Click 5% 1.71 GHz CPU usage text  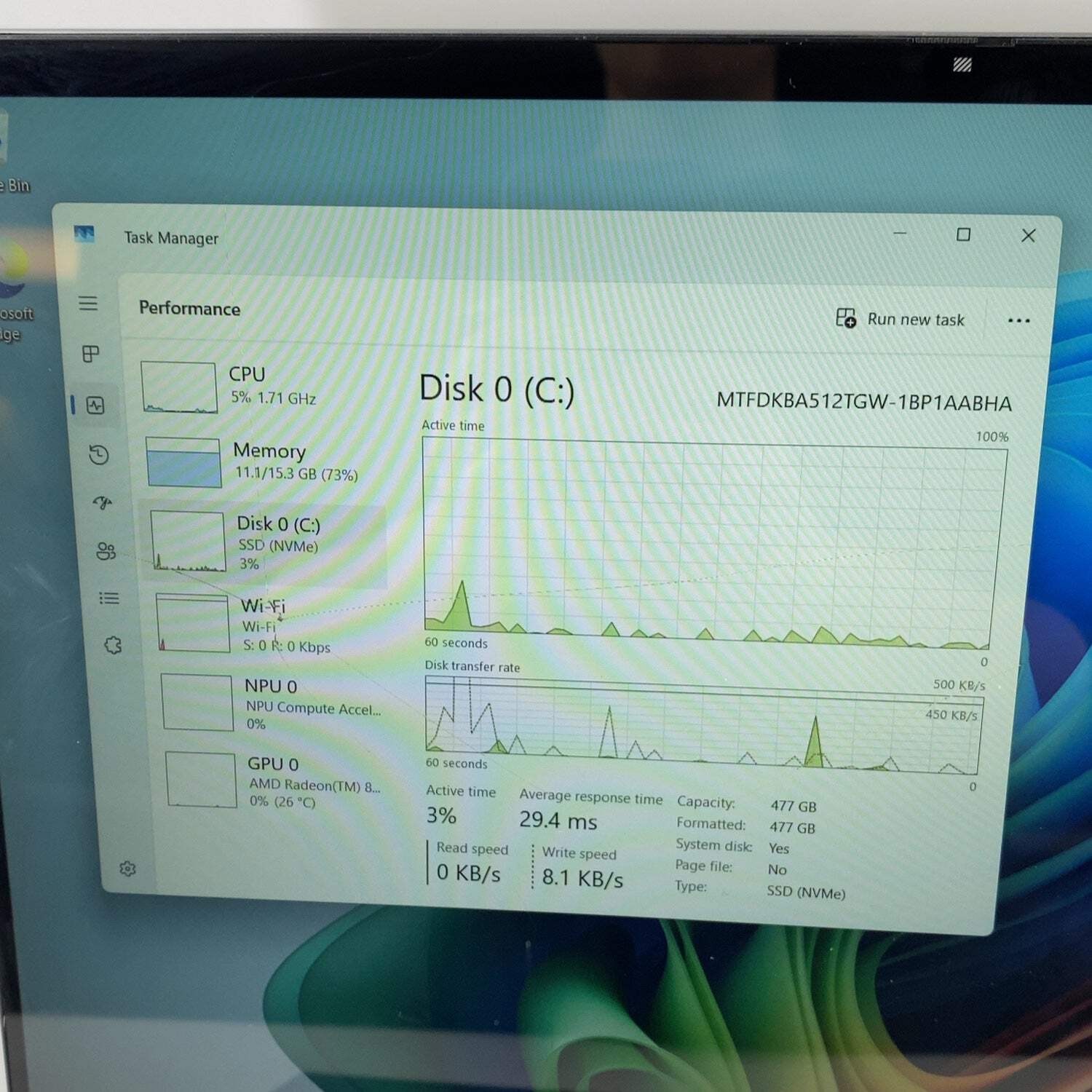click(x=274, y=397)
